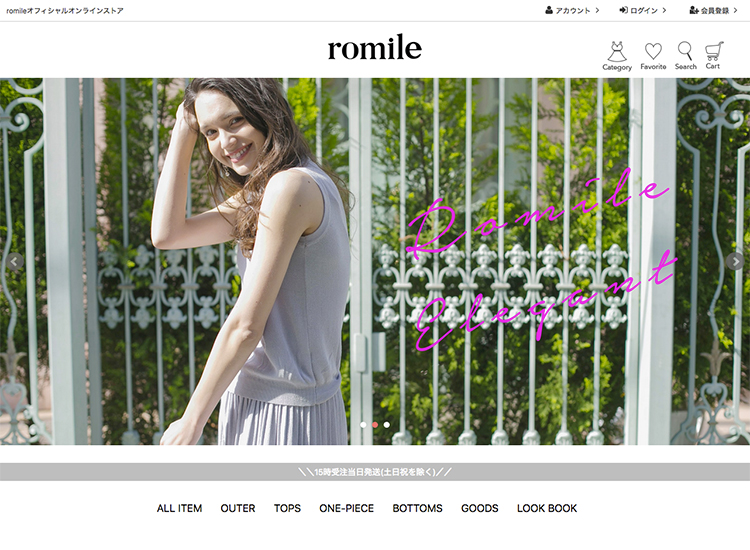750x550 pixels.
Task: Expand the 会員登録 chevron
Action: tap(736, 10)
